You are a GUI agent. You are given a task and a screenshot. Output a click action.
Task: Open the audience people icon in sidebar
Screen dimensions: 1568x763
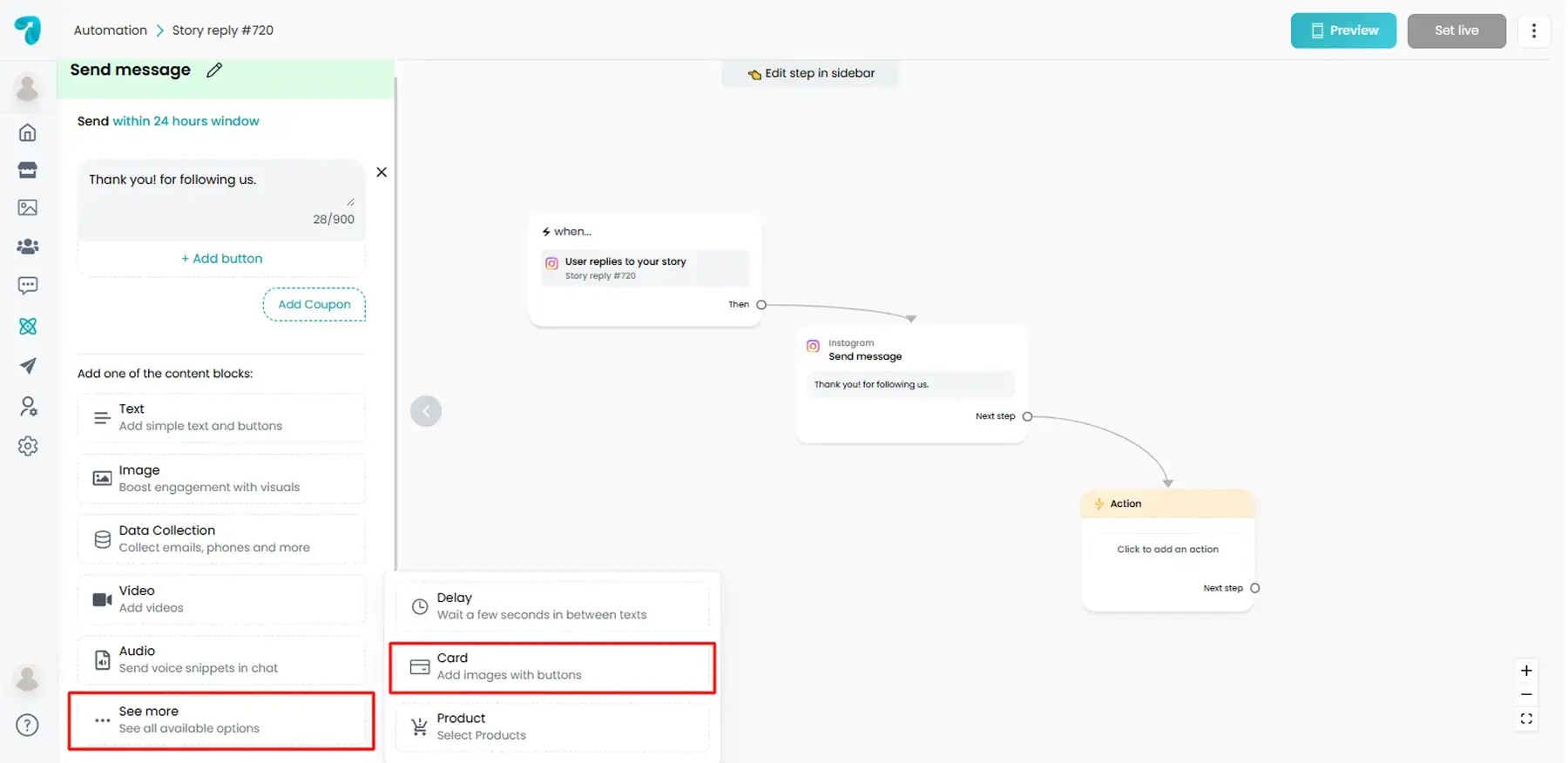click(x=28, y=246)
